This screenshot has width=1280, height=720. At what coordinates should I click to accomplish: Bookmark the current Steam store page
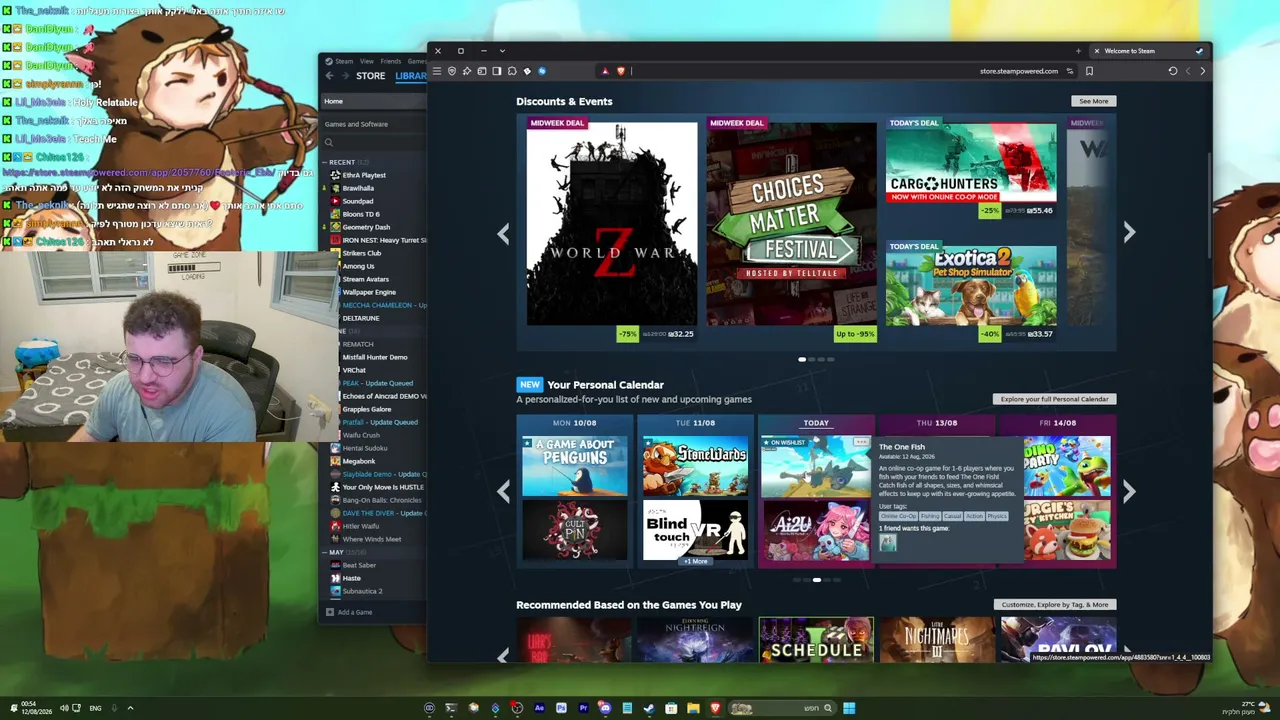click(x=1089, y=71)
